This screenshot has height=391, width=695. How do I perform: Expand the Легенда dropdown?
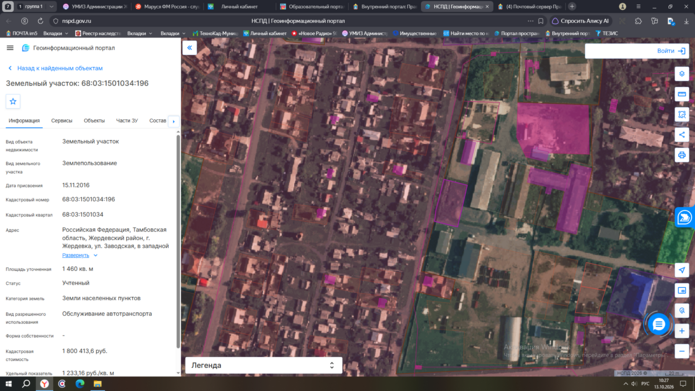pos(264,365)
